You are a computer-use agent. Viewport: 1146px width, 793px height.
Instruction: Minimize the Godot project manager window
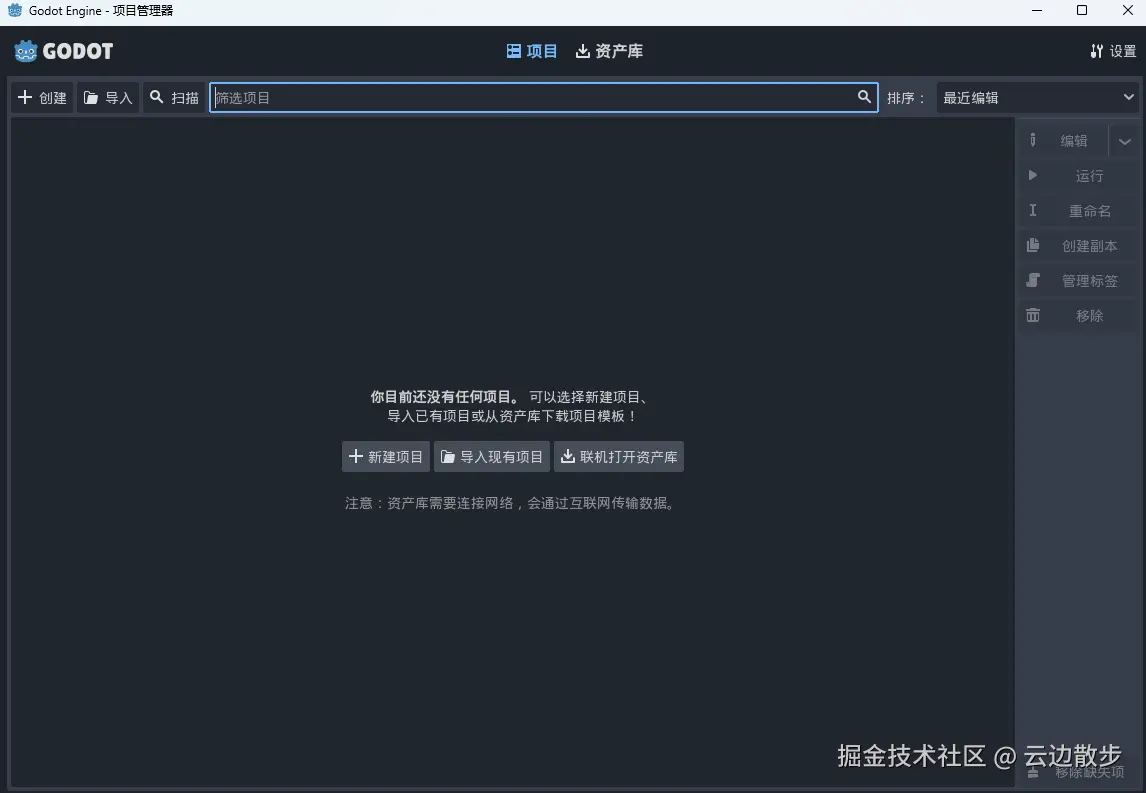tap(1036, 10)
